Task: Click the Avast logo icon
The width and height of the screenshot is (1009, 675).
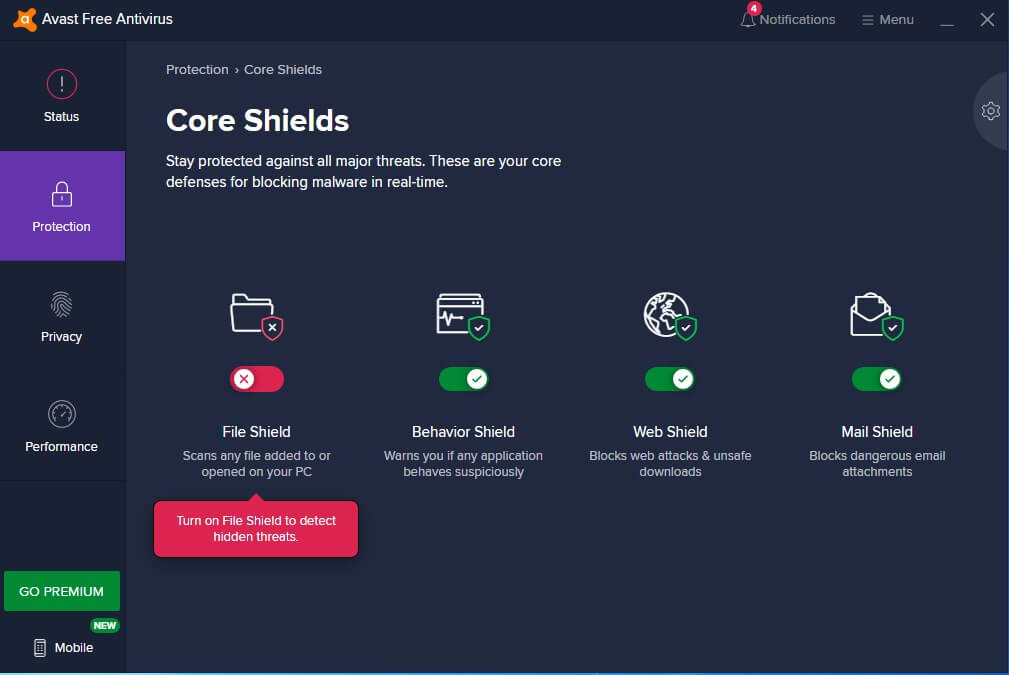Action: pos(24,19)
